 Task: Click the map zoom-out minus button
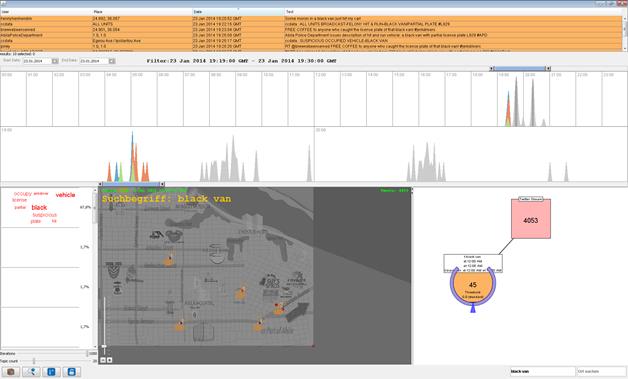point(103,360)
